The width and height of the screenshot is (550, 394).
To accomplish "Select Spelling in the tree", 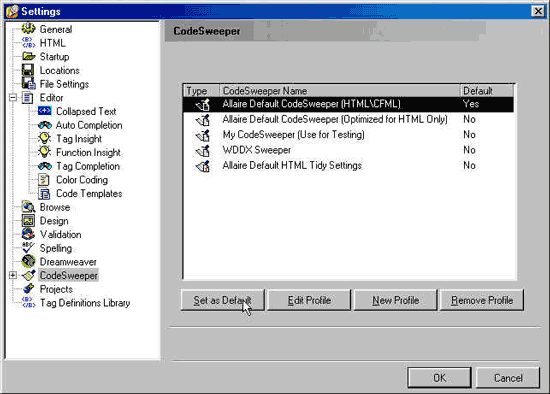I will pos(56,248).
